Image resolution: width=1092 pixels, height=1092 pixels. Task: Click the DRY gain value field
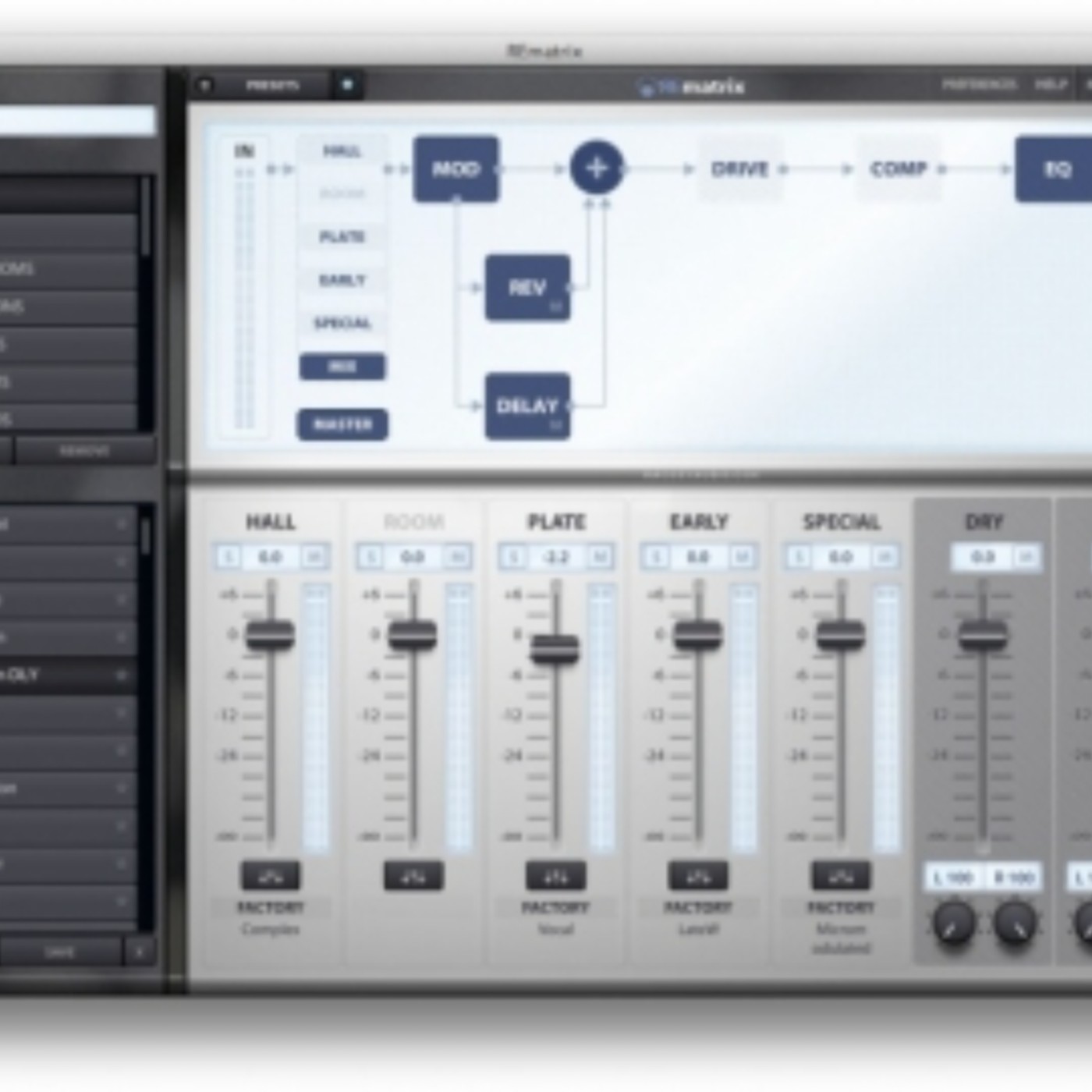[983, 556]
